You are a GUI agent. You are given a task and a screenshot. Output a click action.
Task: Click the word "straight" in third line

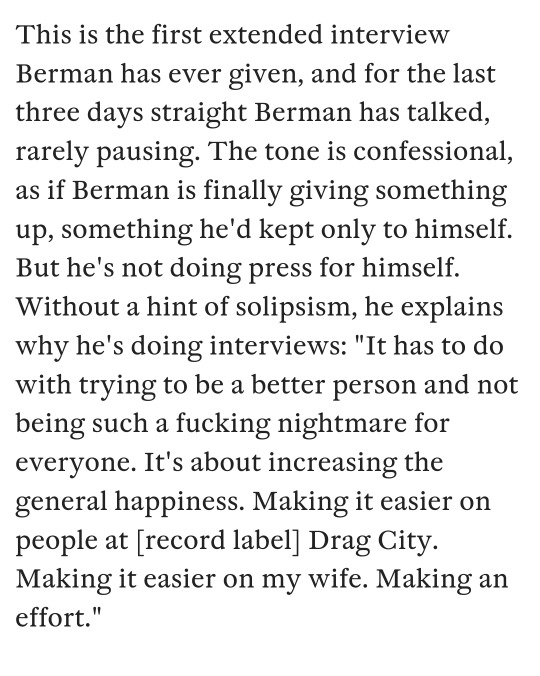pyautogui.click(x=198, y=113)
